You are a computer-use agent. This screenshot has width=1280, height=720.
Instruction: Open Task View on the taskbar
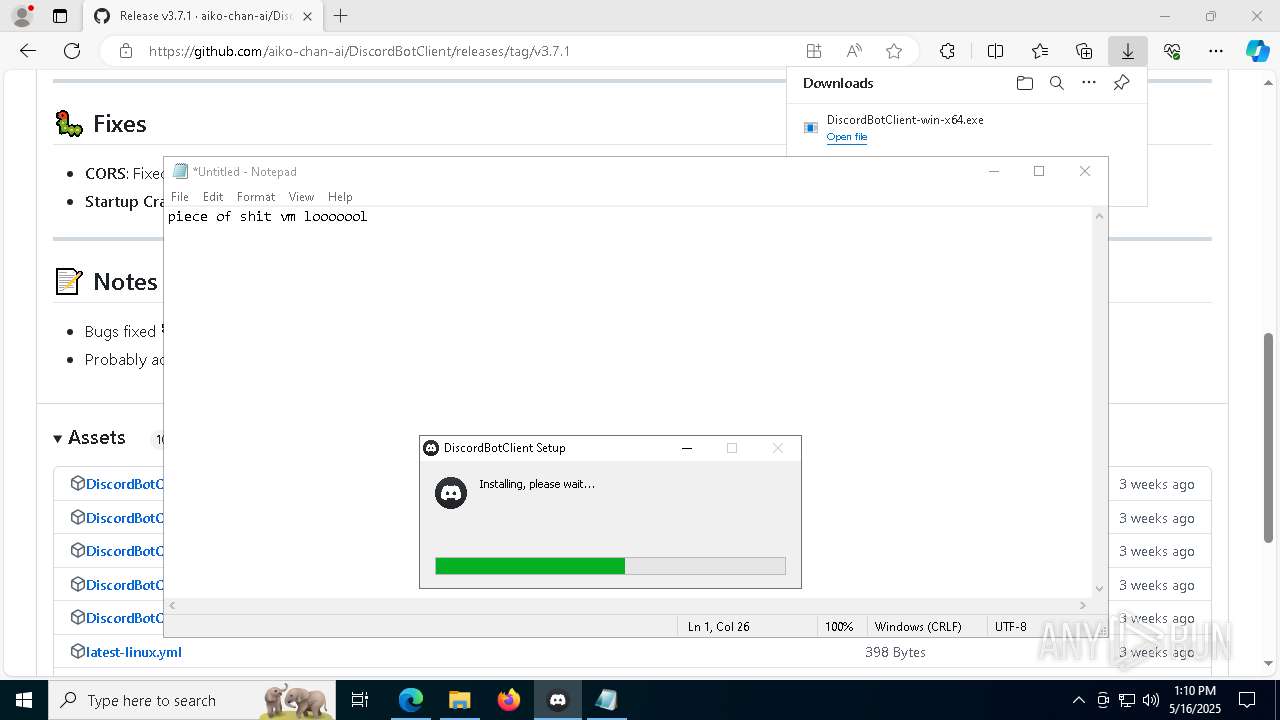(361, 700)
